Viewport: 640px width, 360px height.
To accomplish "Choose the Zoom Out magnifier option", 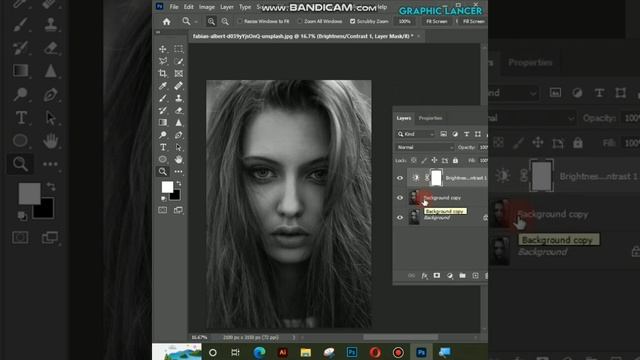I will pos(225,22).
